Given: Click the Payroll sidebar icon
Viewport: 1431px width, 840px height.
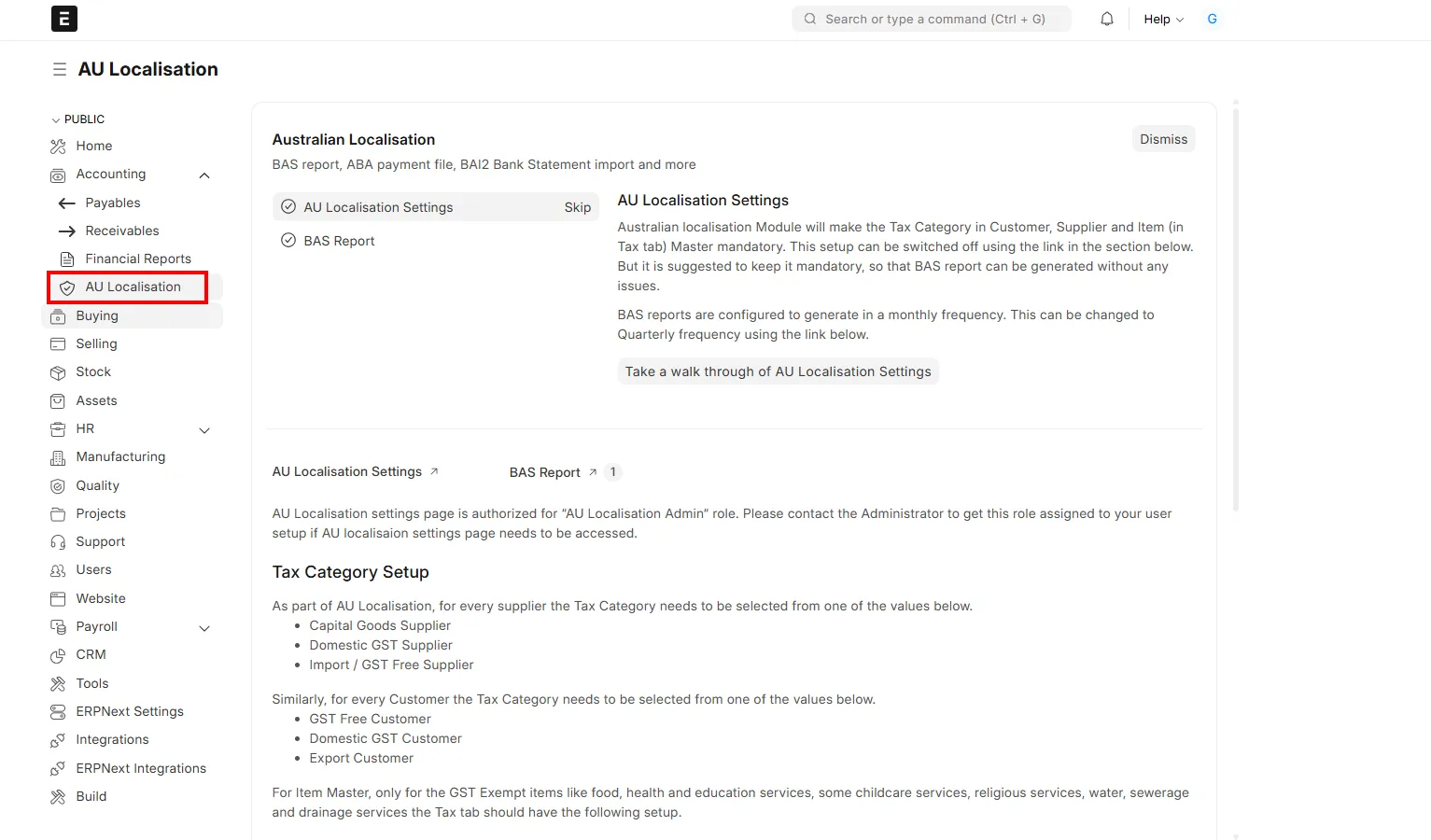Looking at the screenshot, I should point(58,627).
